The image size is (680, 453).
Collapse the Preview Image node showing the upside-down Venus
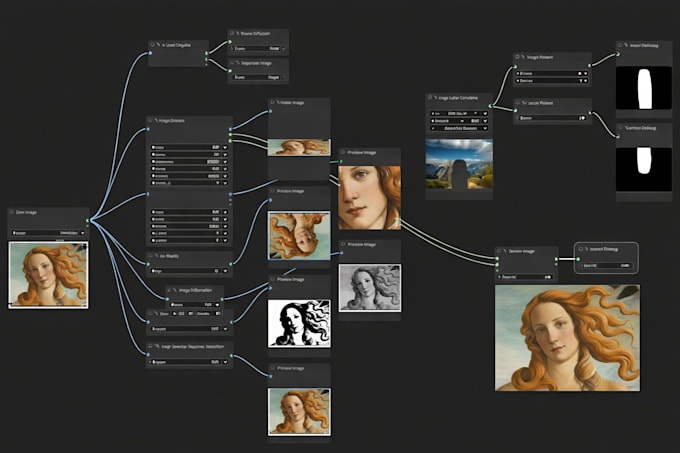pyautogui.click(x=272, y=191)
